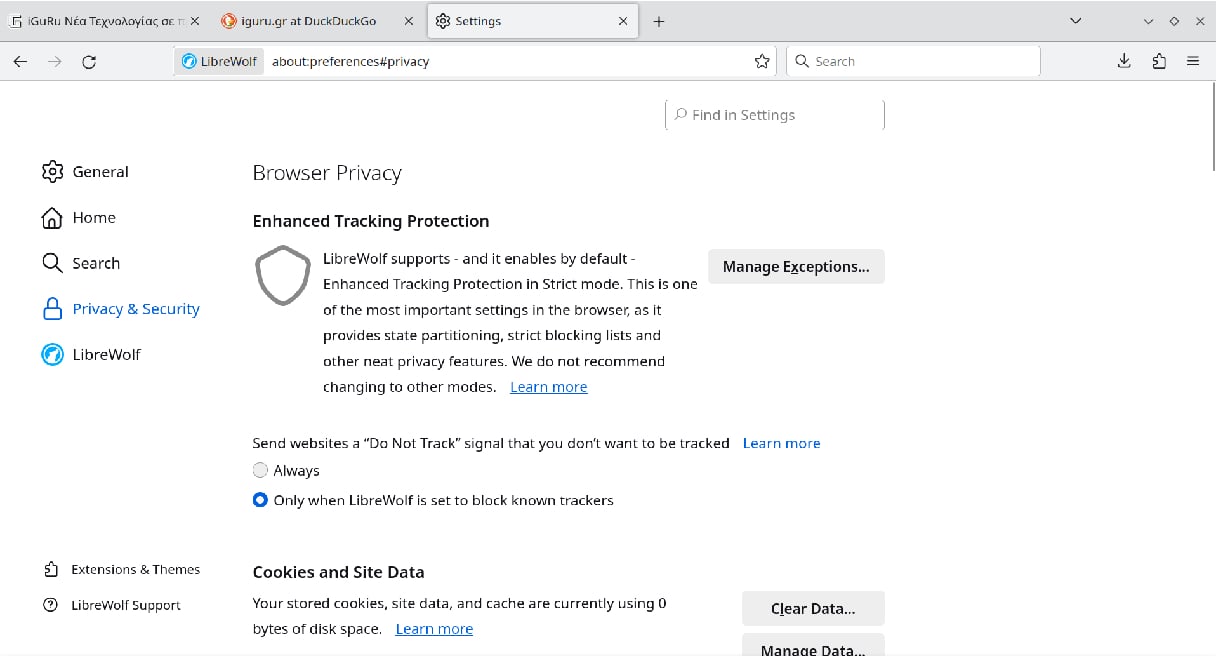The width and height of the screenshot is (1216, 656).
Task: Go back using the back arrow
Action: click(x=21, y=62)
